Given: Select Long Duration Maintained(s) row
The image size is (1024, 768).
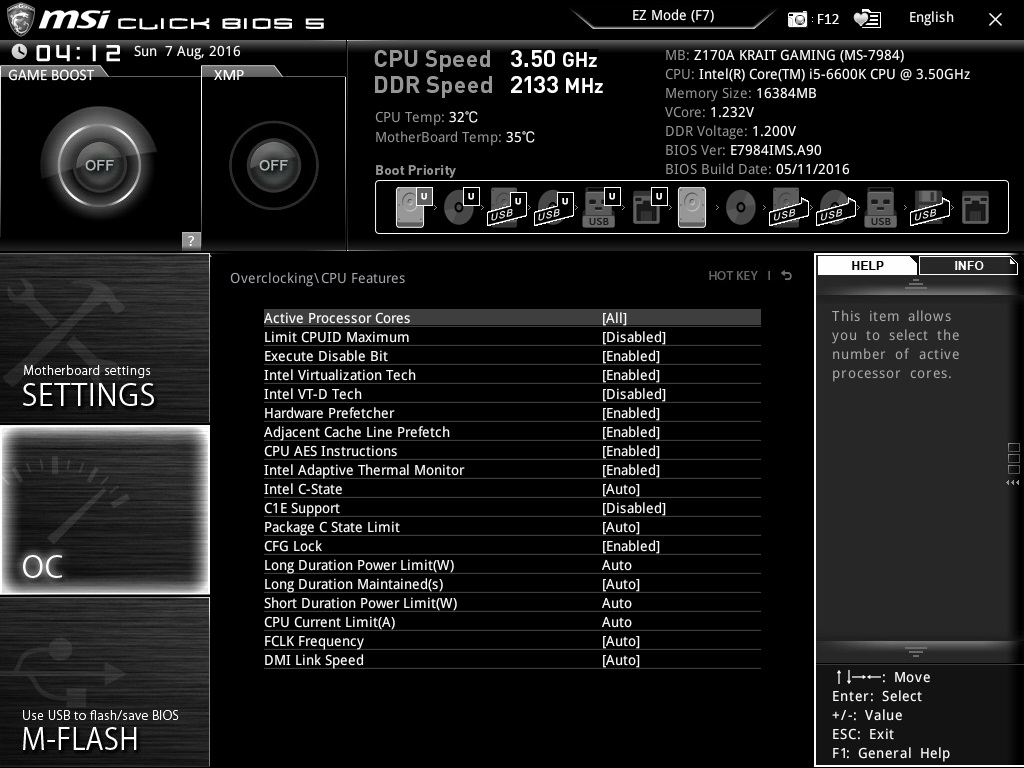Looking at the screenshot, I should 512,584.
